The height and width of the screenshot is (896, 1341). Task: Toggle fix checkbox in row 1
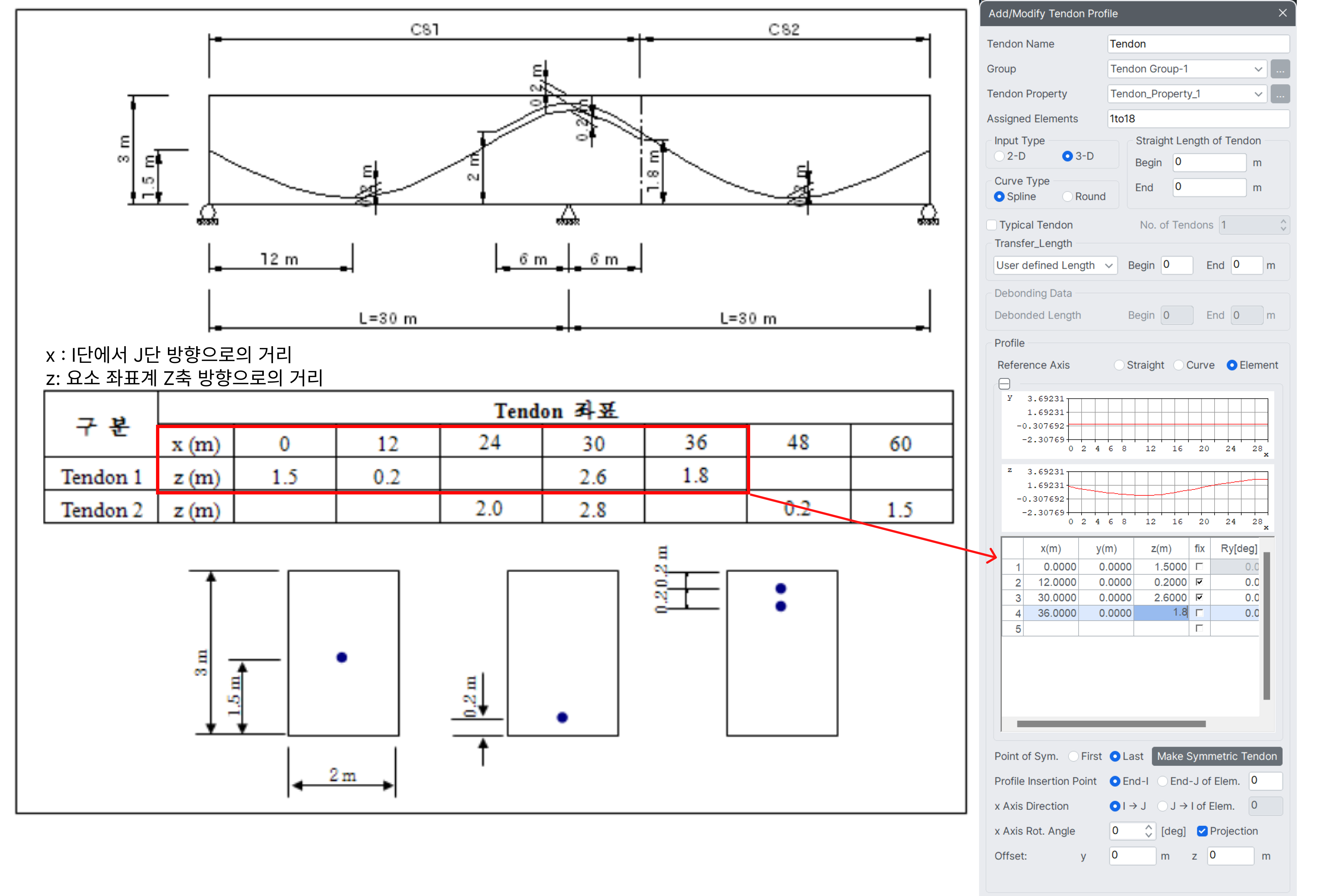click(x=1199, y=566)
